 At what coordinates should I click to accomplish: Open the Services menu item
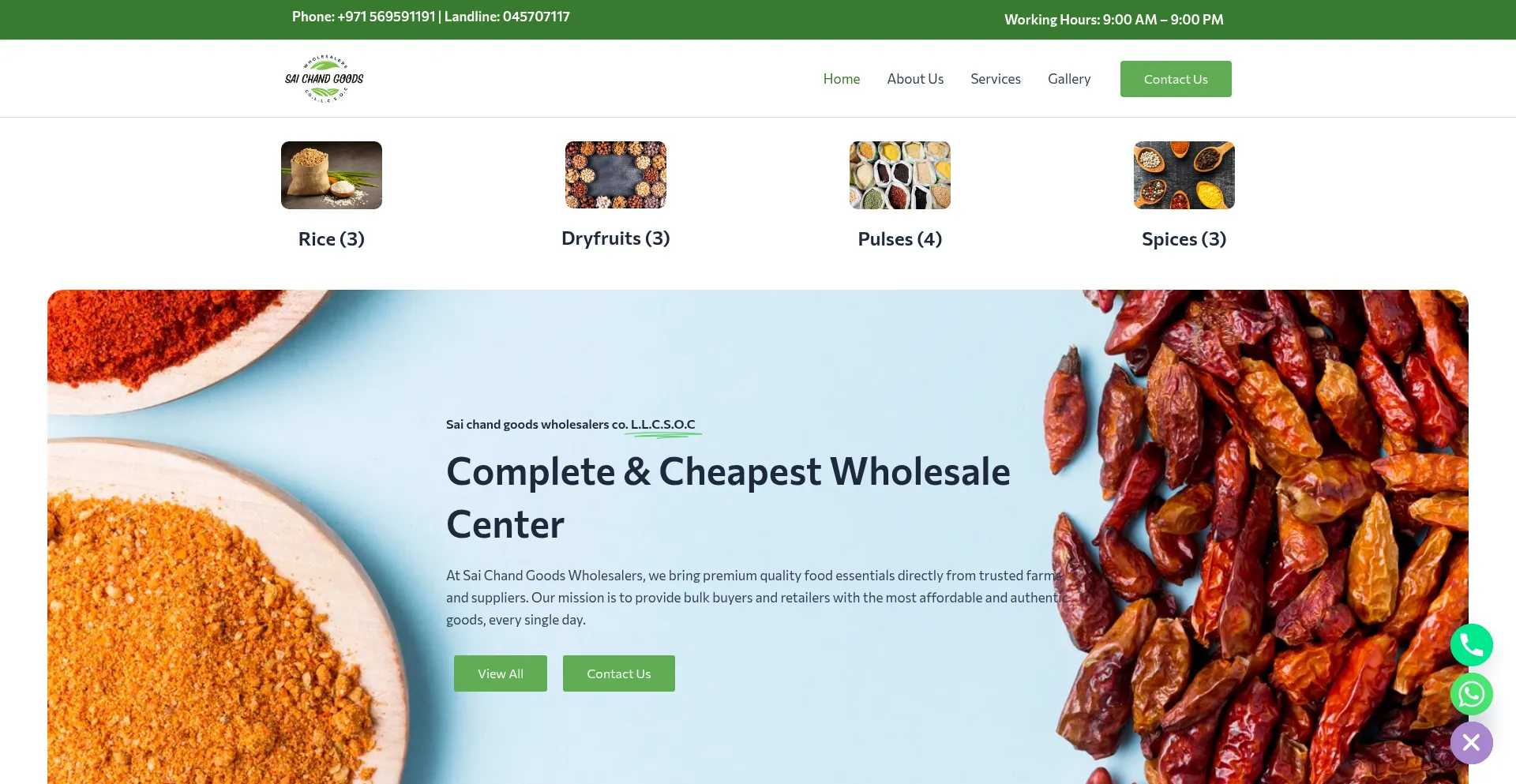tap(996, 79)
